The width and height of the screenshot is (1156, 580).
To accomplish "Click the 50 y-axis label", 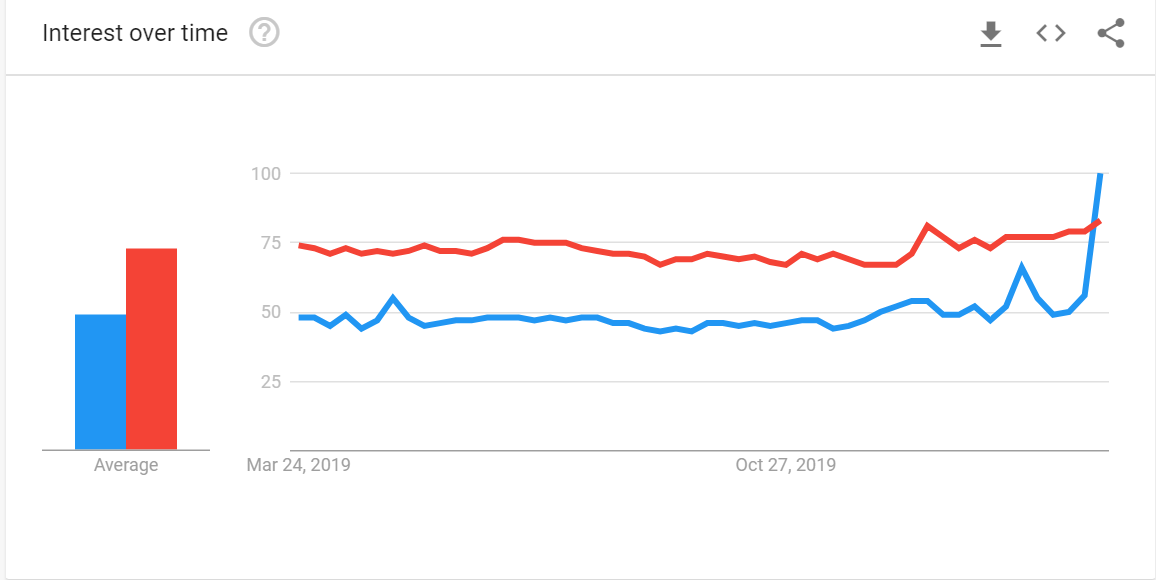I will [270, 312].
